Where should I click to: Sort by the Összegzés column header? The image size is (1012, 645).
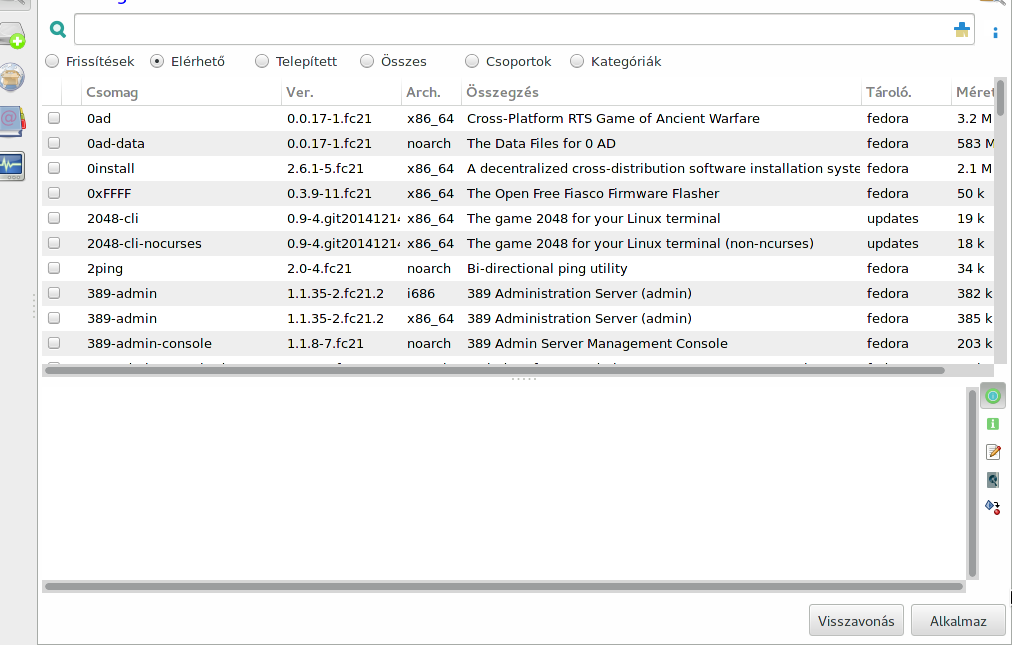pyautogui.click(x=503, y=93)
